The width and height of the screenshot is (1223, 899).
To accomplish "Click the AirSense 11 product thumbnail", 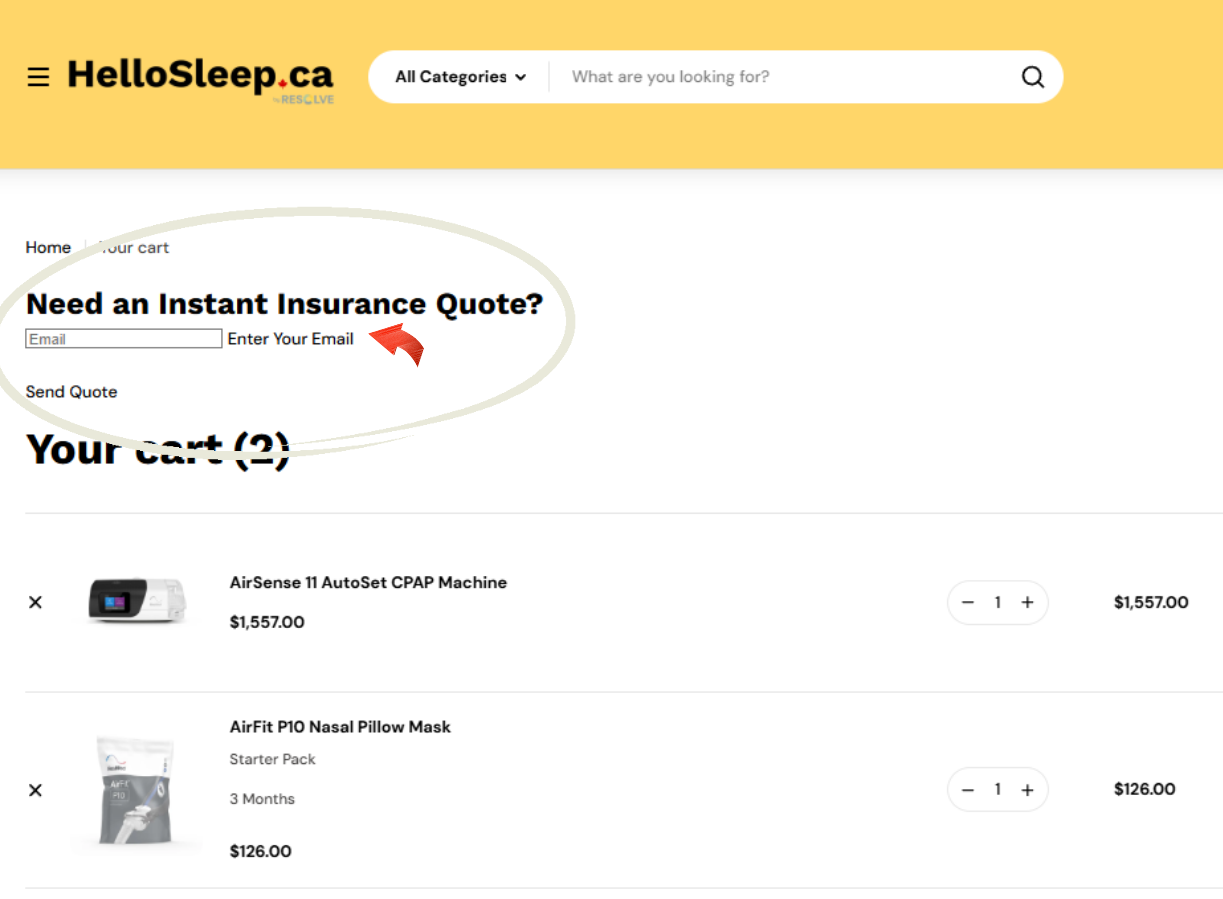I will (x=137, y=602).
